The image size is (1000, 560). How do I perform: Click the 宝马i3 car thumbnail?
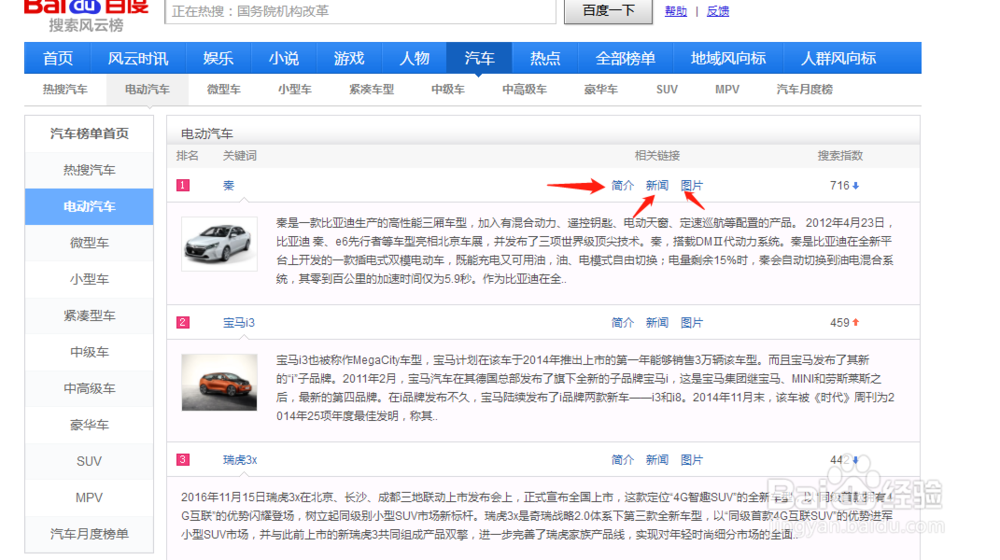tap(219, 382)
